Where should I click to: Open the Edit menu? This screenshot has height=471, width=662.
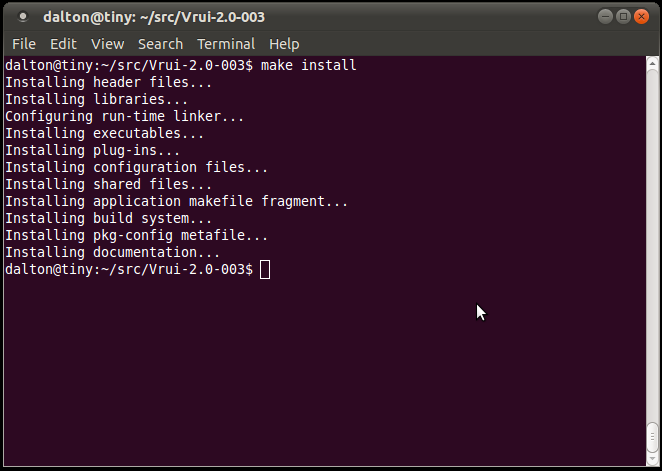click(63, 44)
